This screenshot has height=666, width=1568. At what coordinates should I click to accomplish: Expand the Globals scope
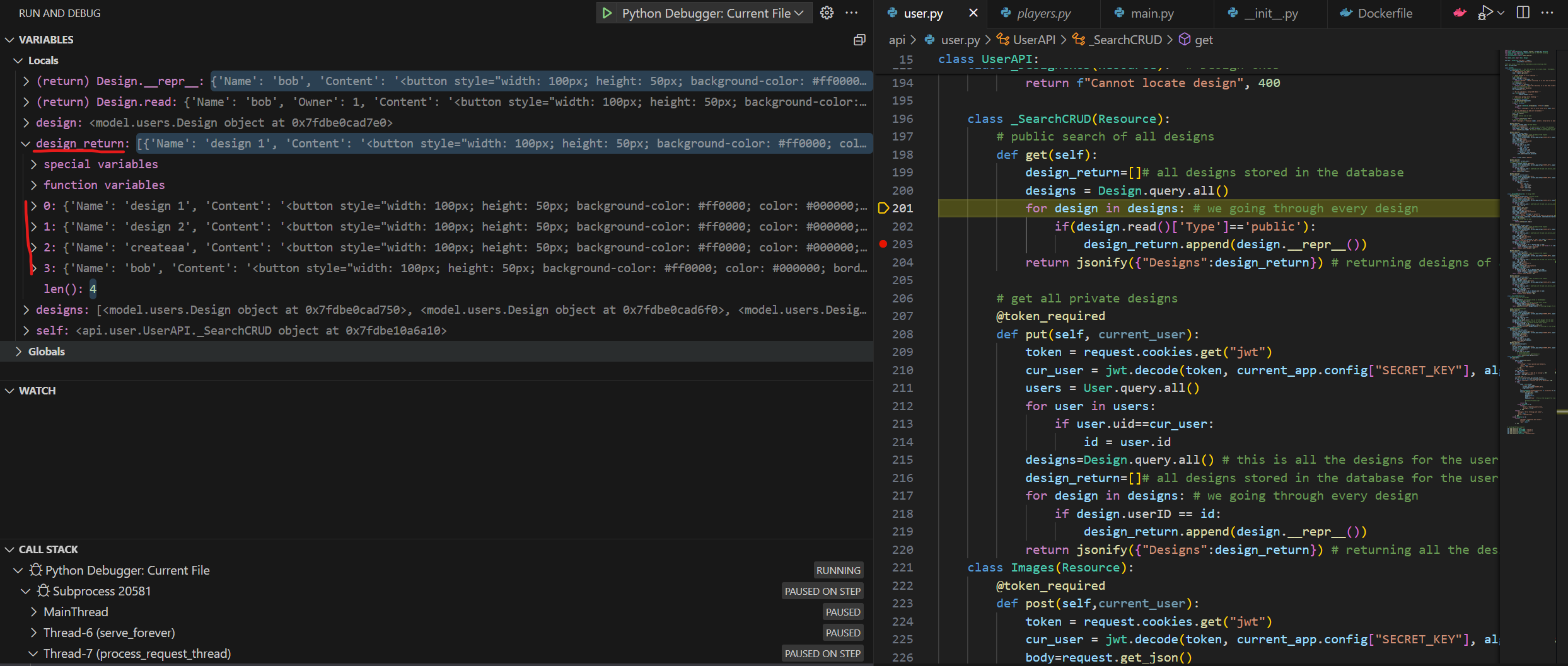[18, 352]
